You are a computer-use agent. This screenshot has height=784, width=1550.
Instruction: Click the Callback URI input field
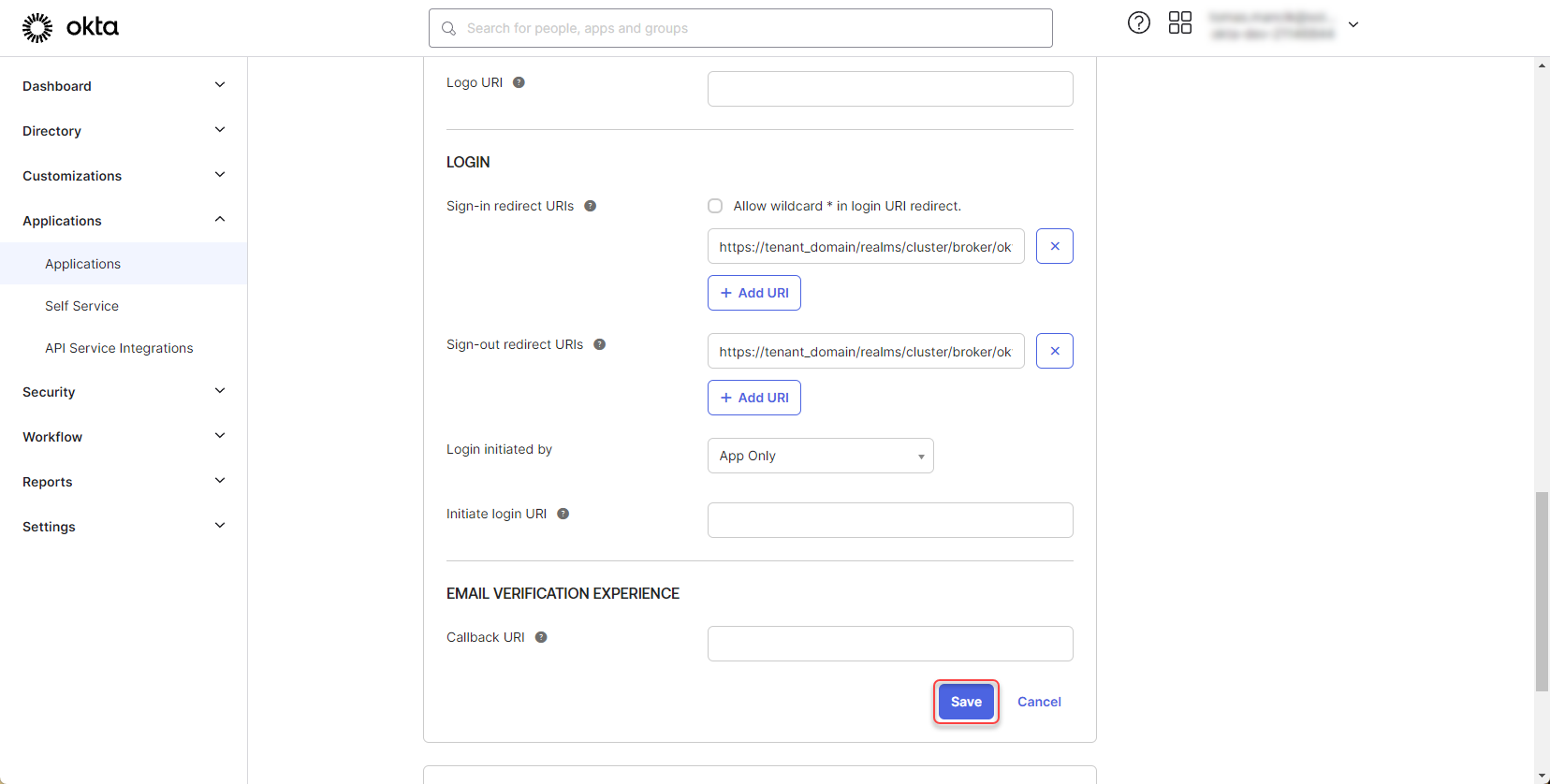889,644
